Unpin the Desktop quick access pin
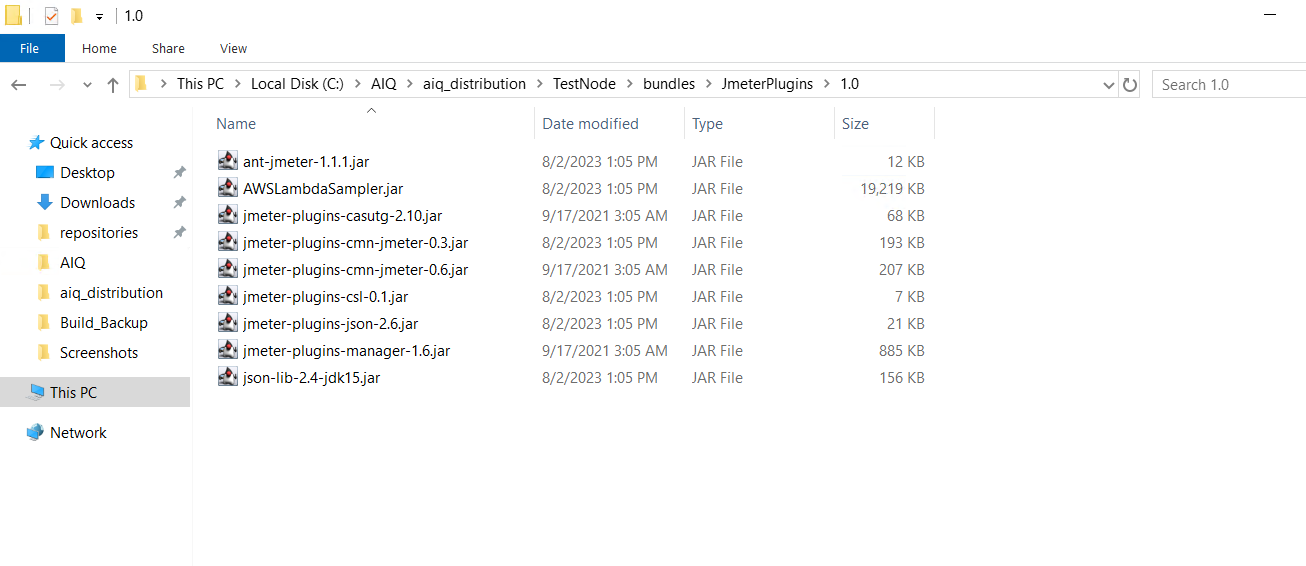Viewport: 1306px width, 566px height. [x=179, y=173]
